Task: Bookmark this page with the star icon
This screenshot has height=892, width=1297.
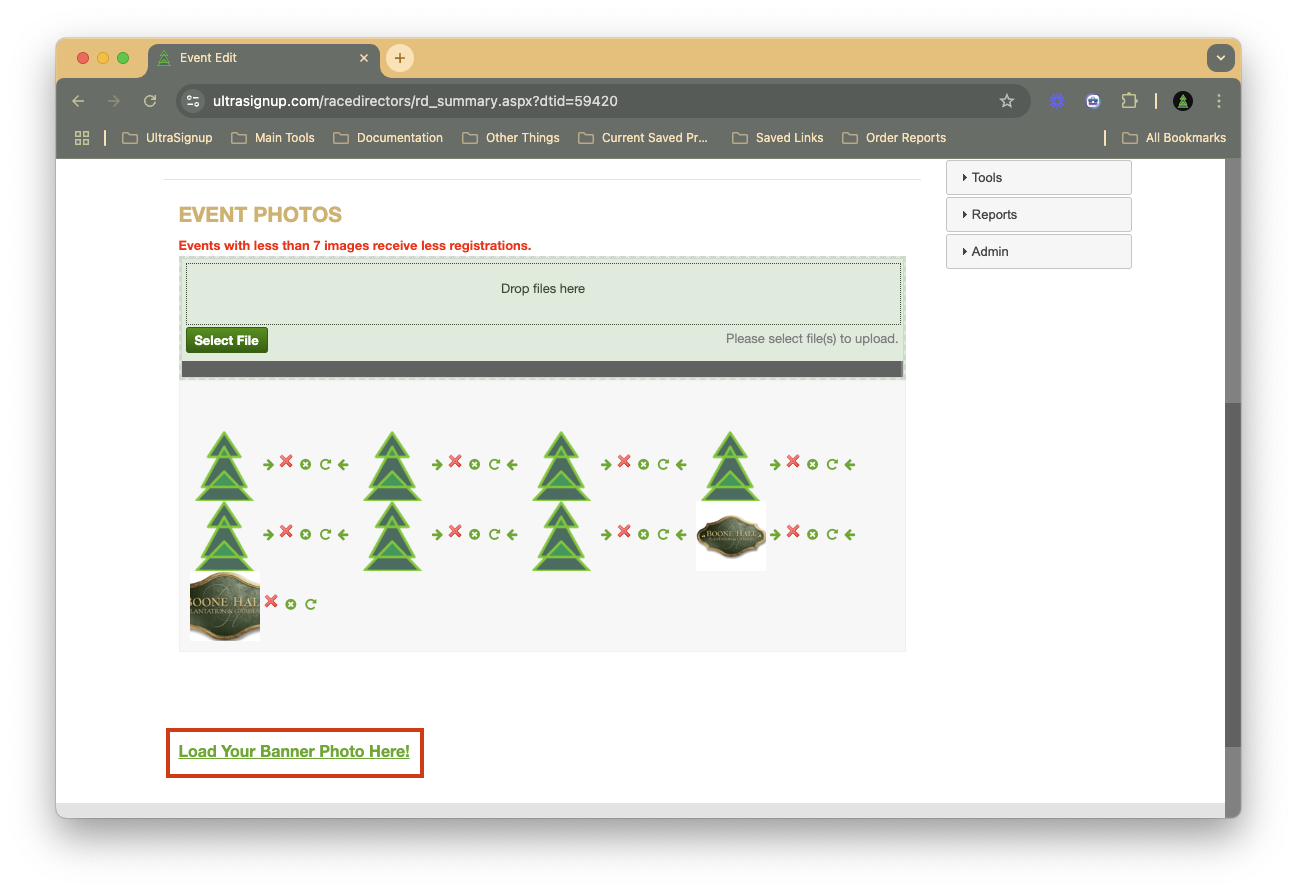Action: (1007, 101)
